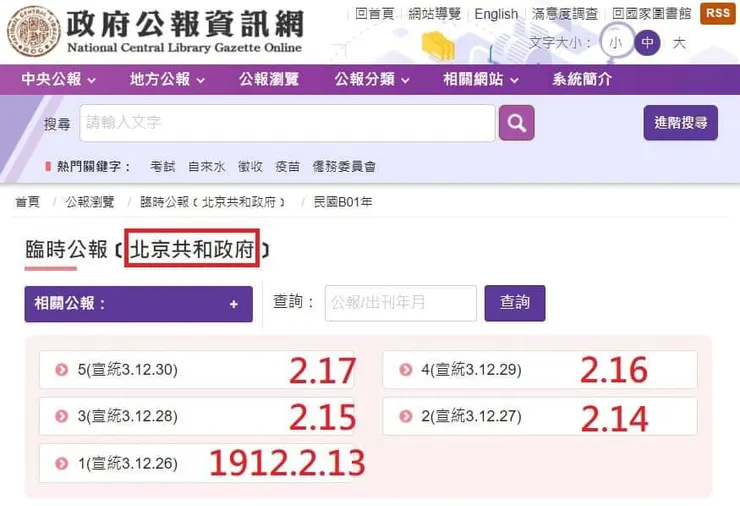
Task: Click the arrow icon beside 2(宣統3.12.27)
Action: point(406,416)
